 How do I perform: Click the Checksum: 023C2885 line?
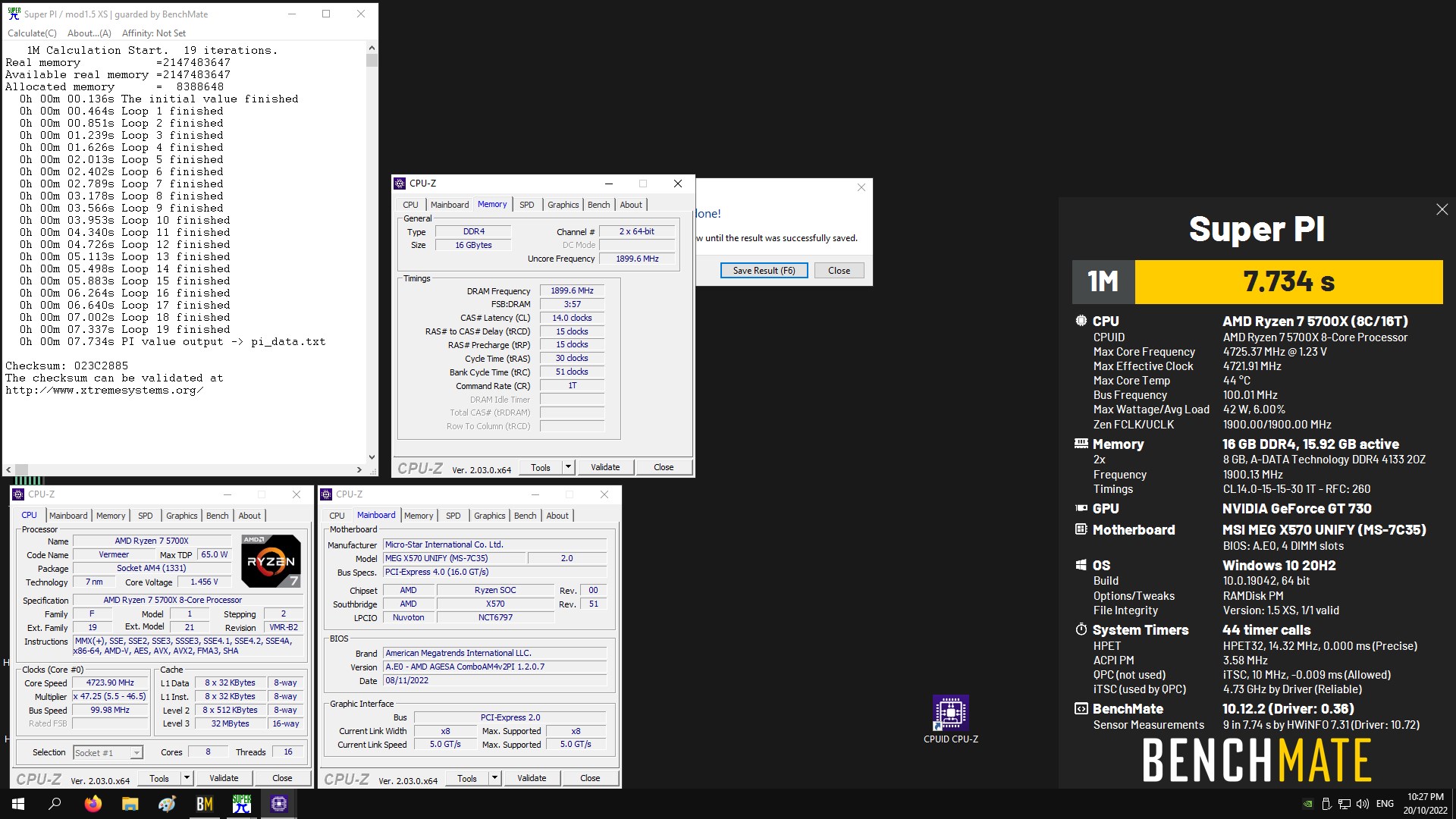67,366
